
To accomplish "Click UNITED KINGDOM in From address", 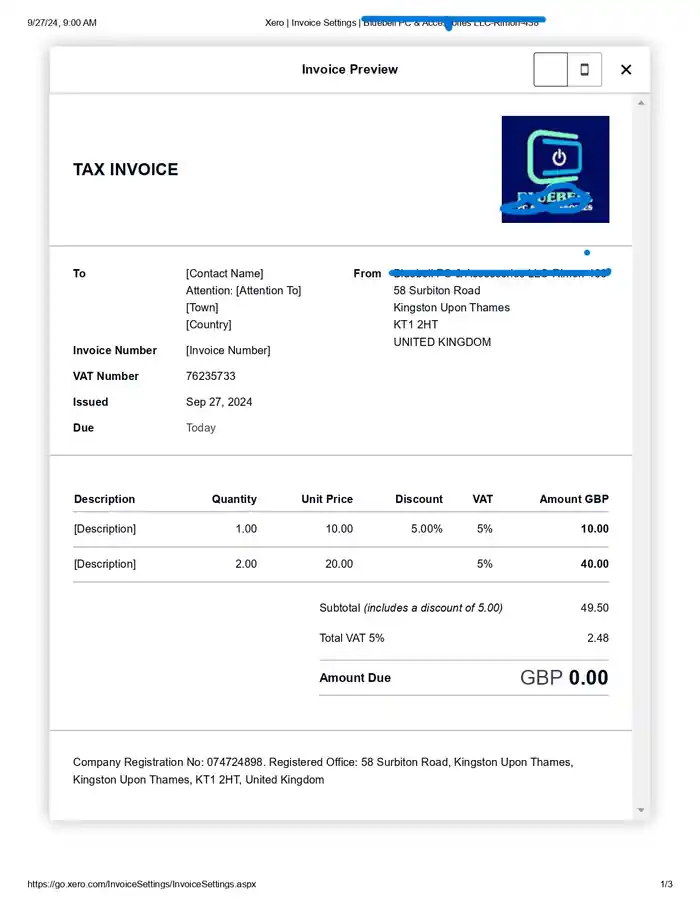I will pyautogui.click(x=442, y=342).
